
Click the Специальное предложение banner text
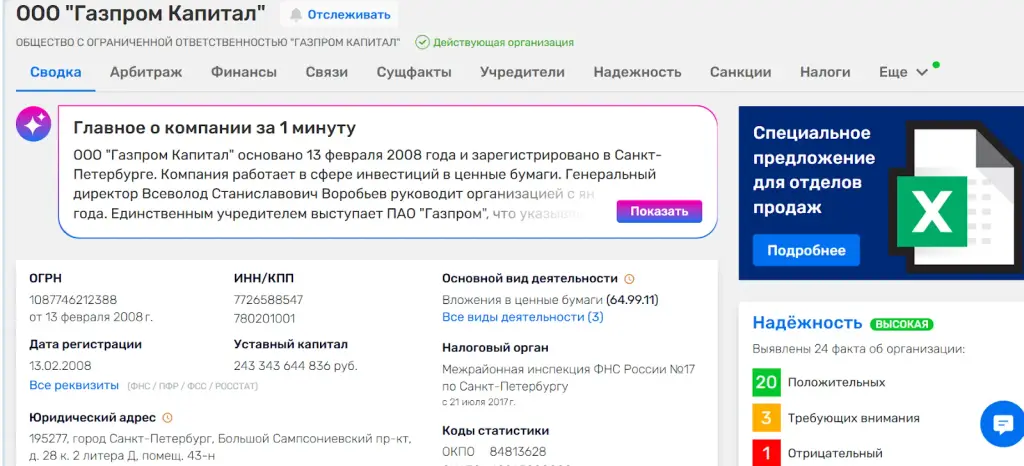coord(814,170)
